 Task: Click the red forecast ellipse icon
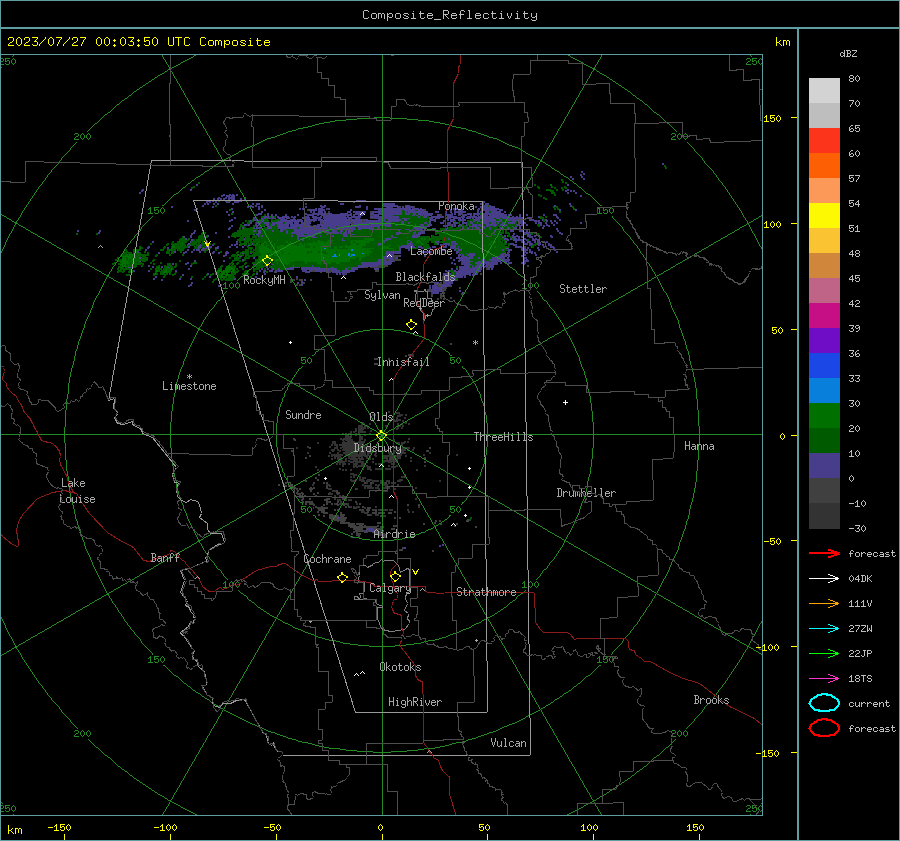coord(824,728)
